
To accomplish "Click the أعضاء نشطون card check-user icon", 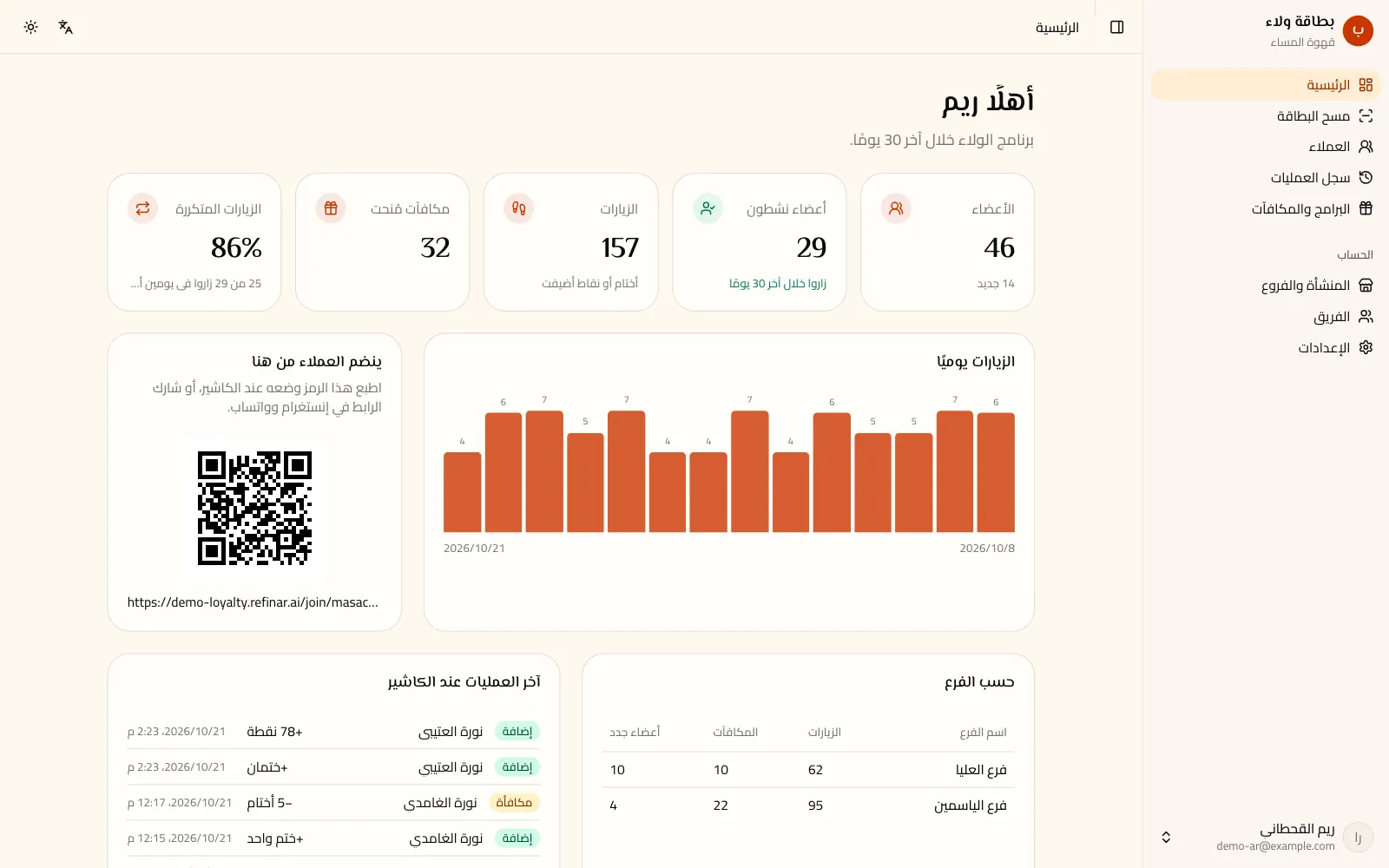I will pos(708,208).
